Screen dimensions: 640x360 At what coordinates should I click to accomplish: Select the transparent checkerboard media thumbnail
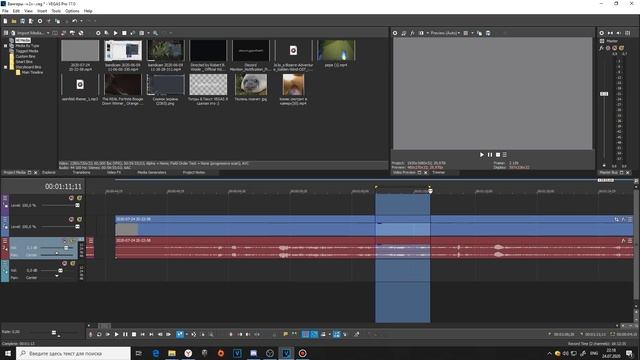click(x=208, y=84)
